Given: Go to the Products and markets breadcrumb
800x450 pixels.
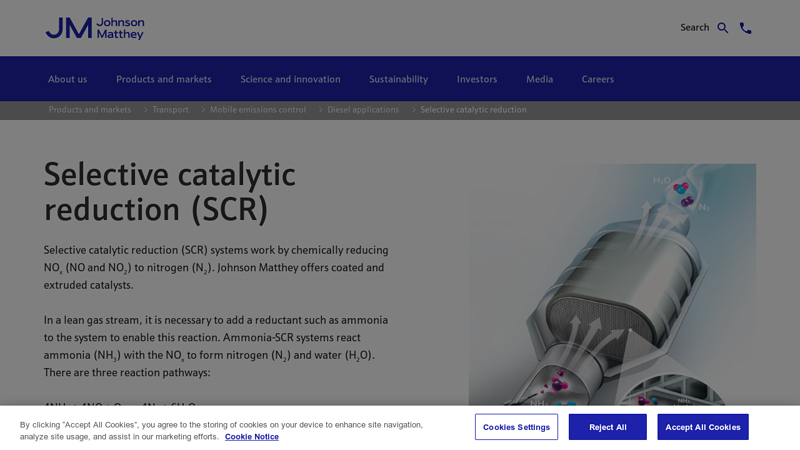Looking at the screenshot, I should (x=90, y=110).
